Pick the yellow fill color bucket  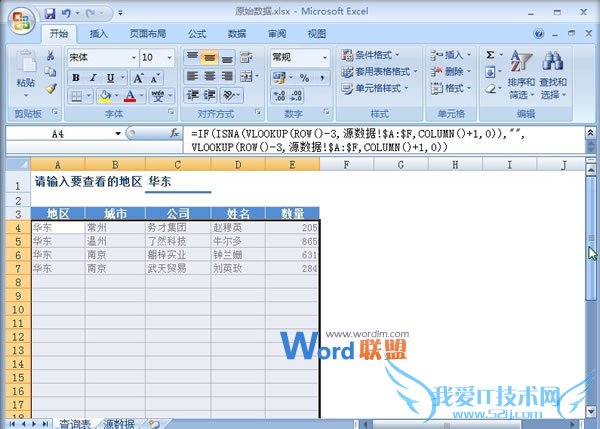104,96
